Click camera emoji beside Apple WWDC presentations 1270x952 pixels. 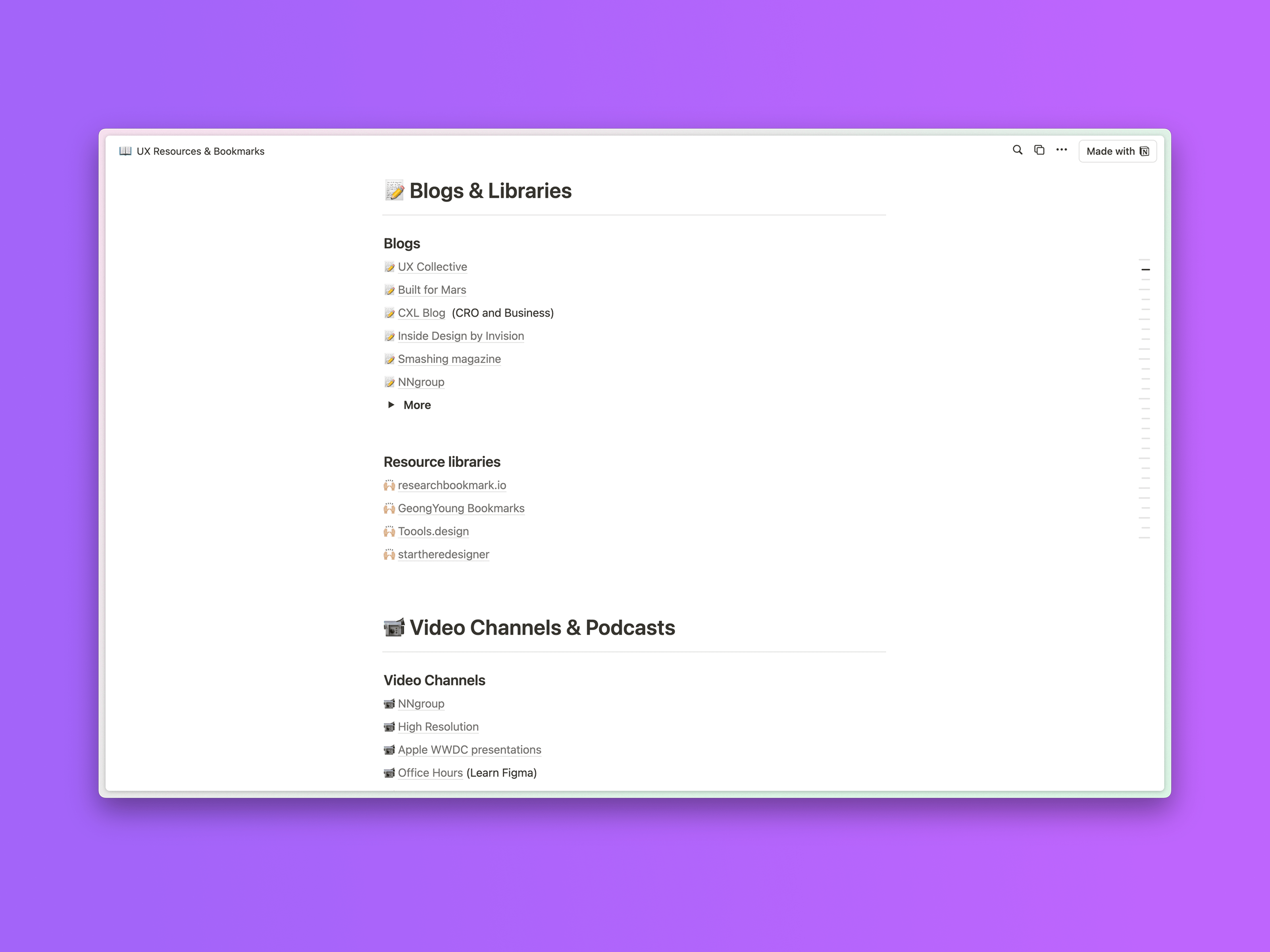[x=389, y=749]
